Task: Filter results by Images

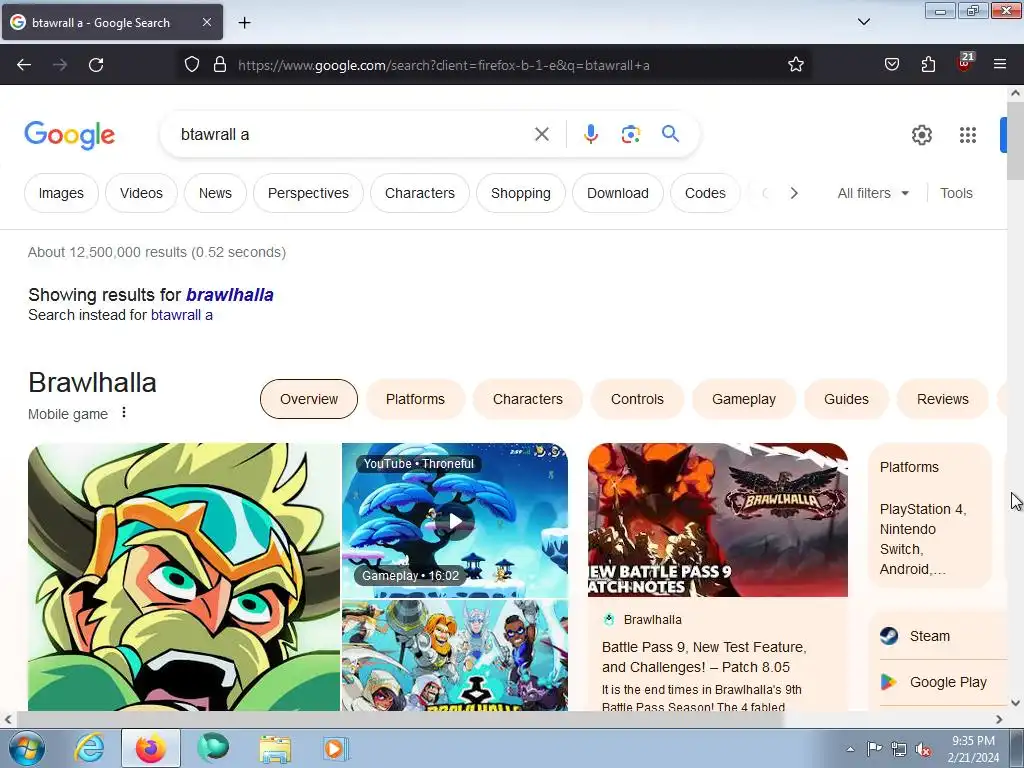Action: (x=61, y=193)
